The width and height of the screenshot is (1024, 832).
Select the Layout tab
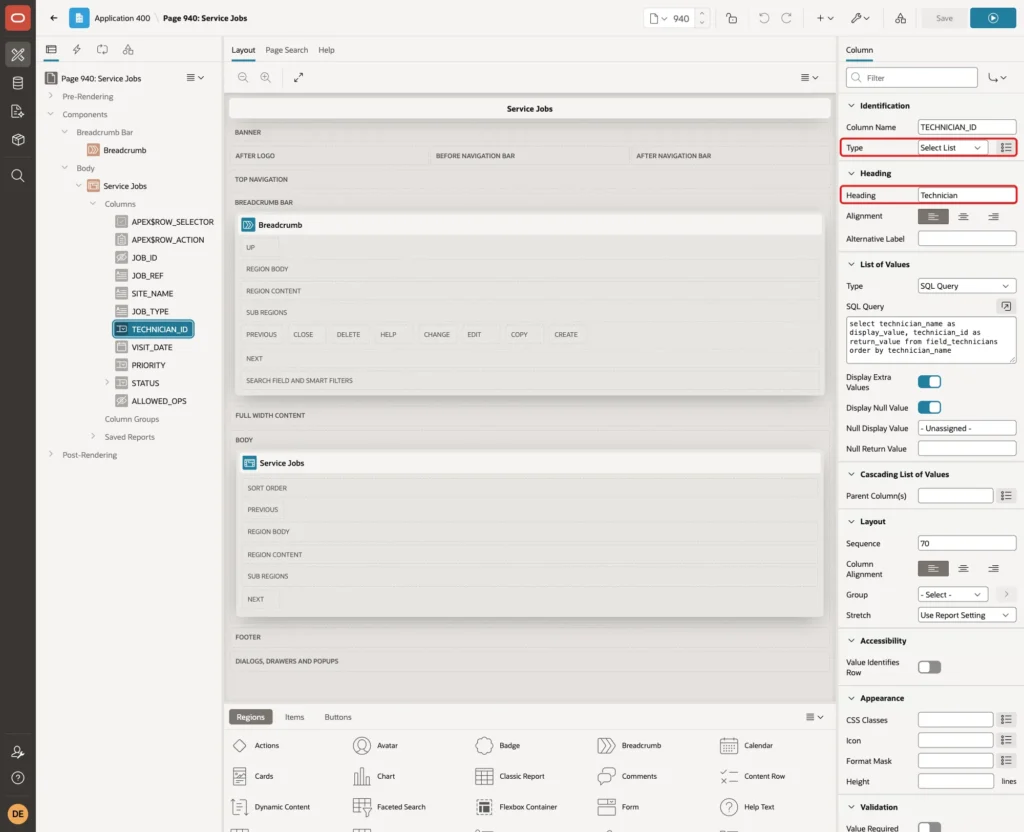pos(243,50)
